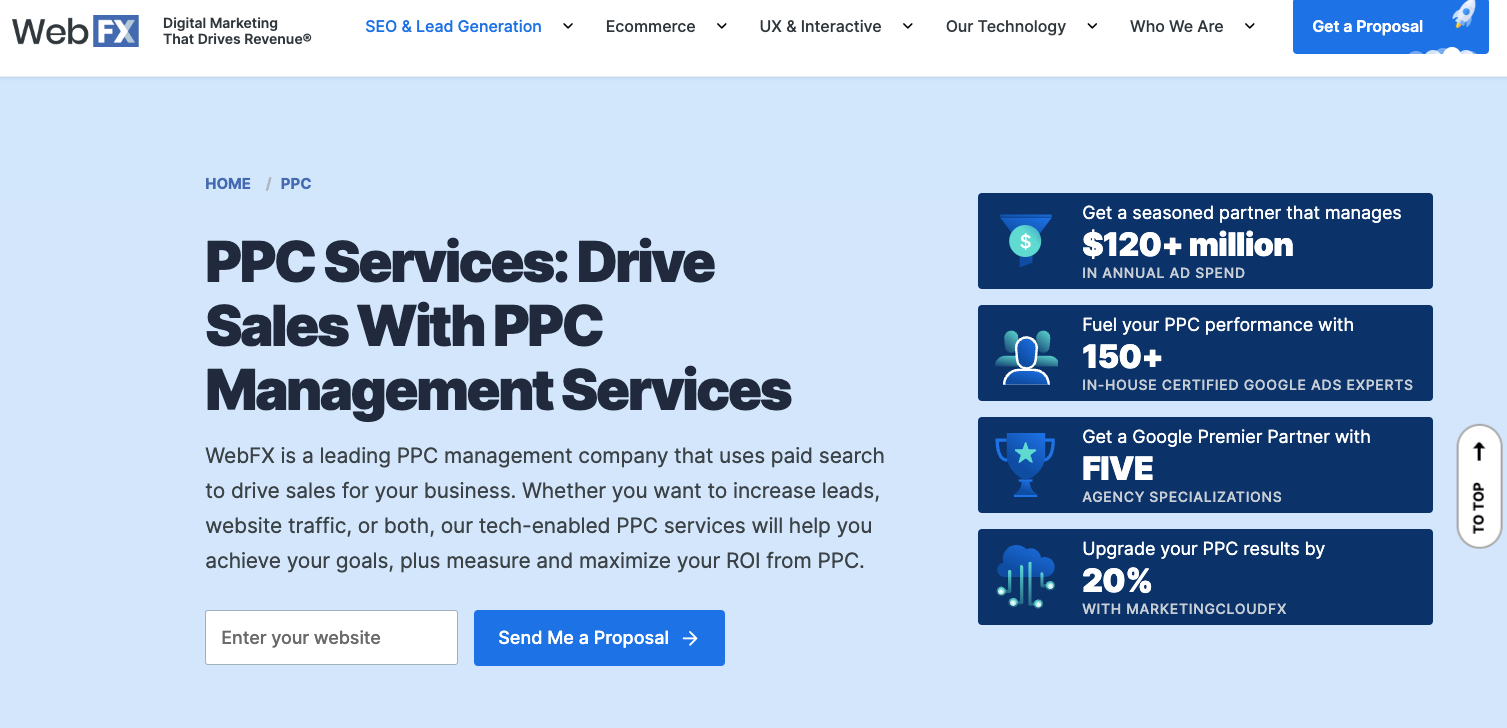The height and width of the screenshot is (728, 1507).
Task: Expand the Our Technology chevron
Action: (x=1092, y=26)
